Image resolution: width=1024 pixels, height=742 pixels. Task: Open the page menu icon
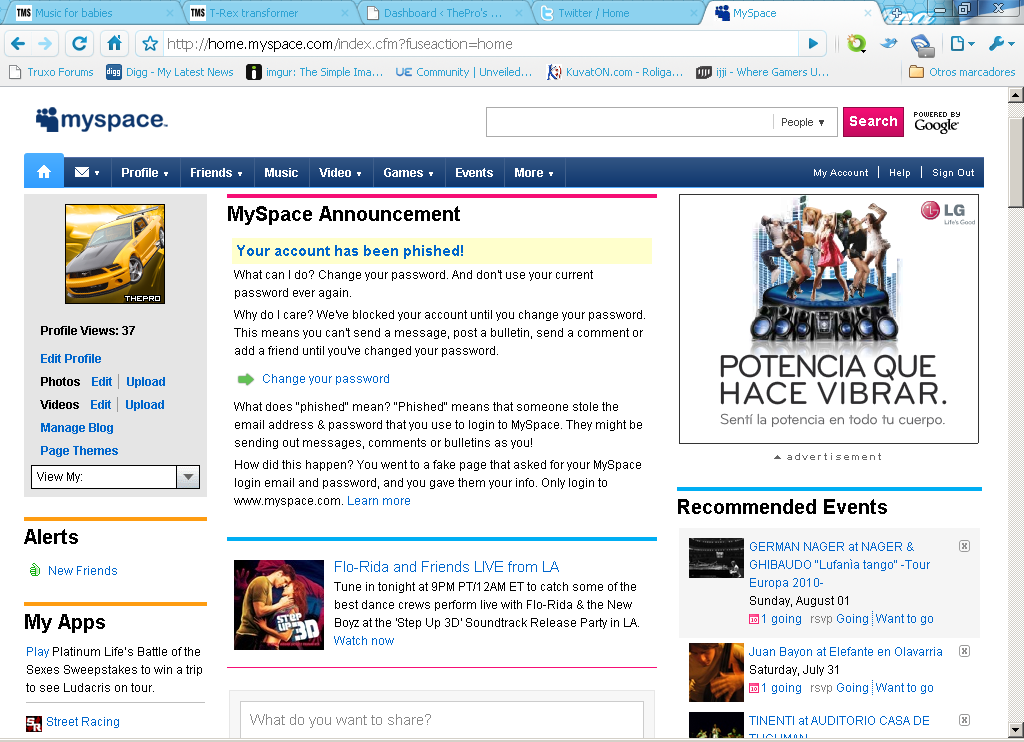[963, 44]
